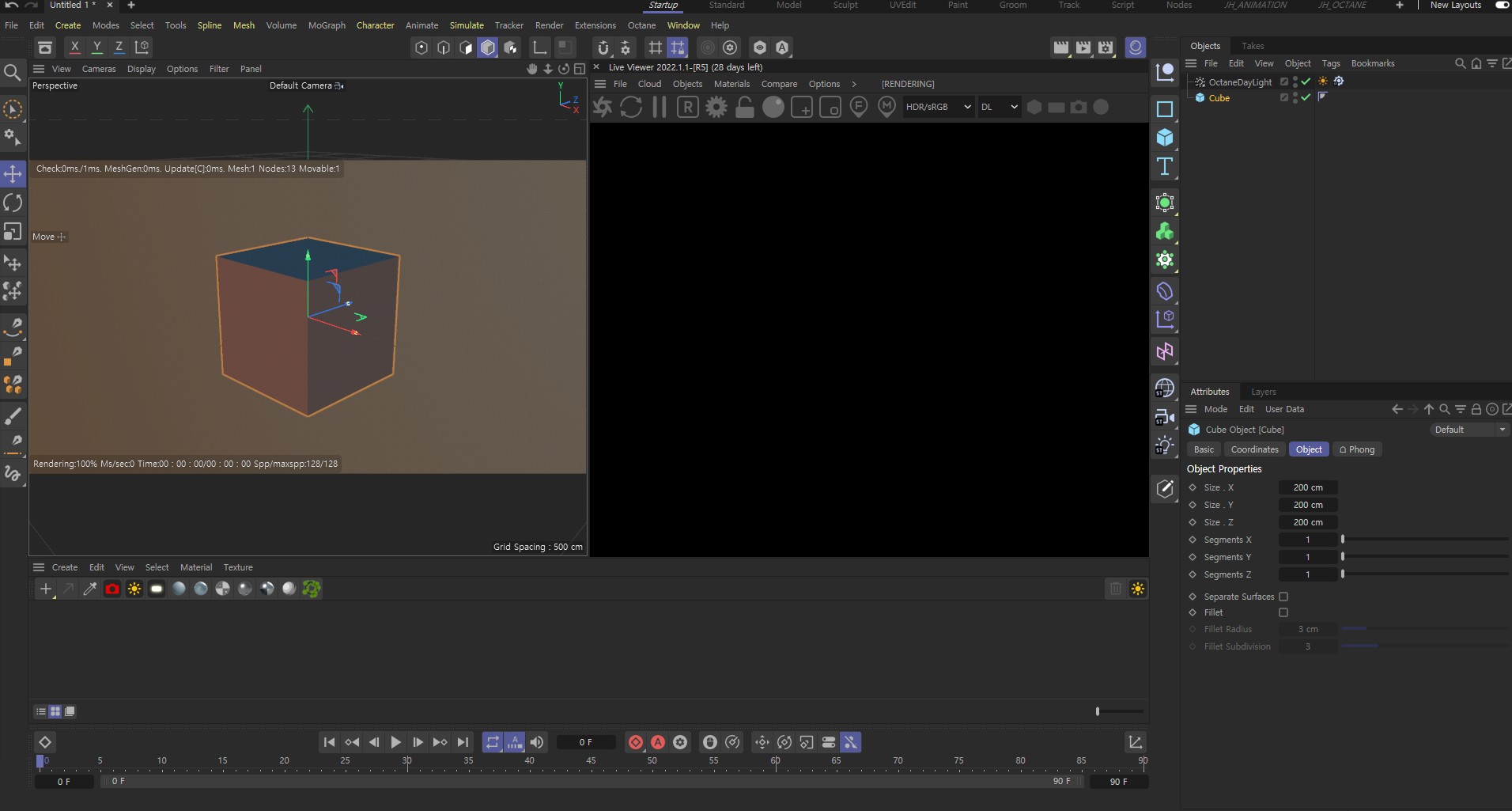1512x811 pixels.
Task: Open the Phong tag tab
Action: (x=1356, y=449)
